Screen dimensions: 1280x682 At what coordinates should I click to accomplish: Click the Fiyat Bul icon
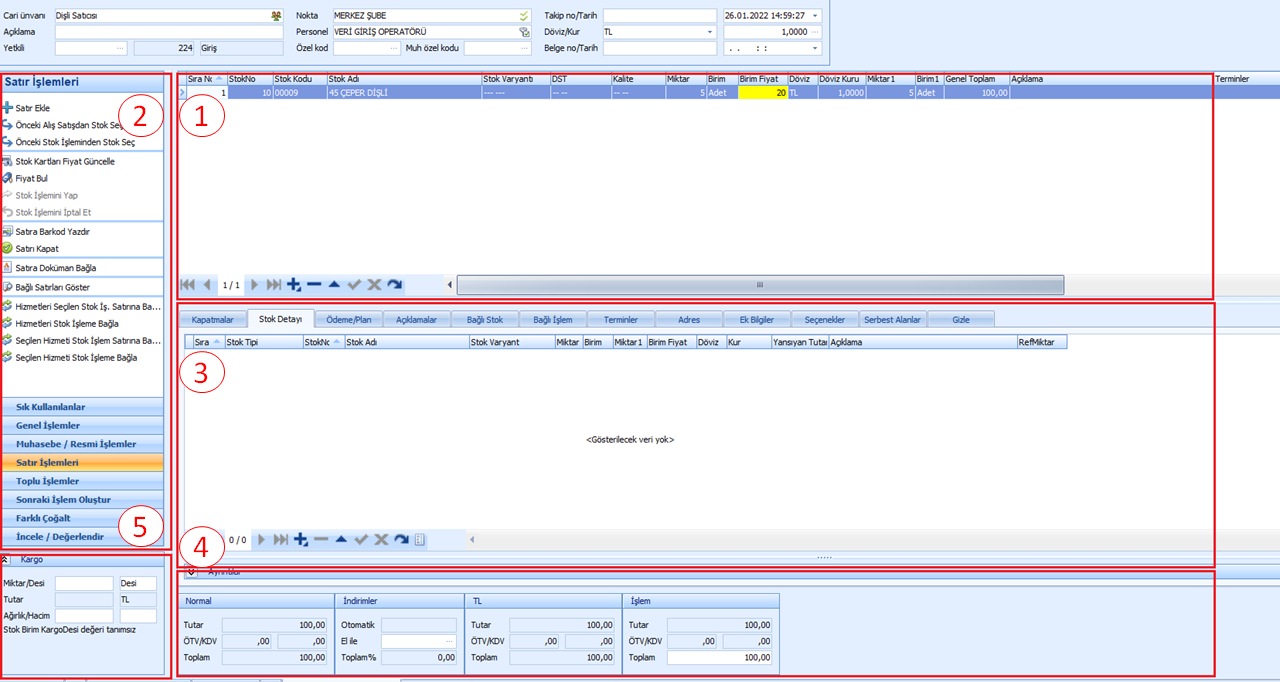tap(8, 178)
